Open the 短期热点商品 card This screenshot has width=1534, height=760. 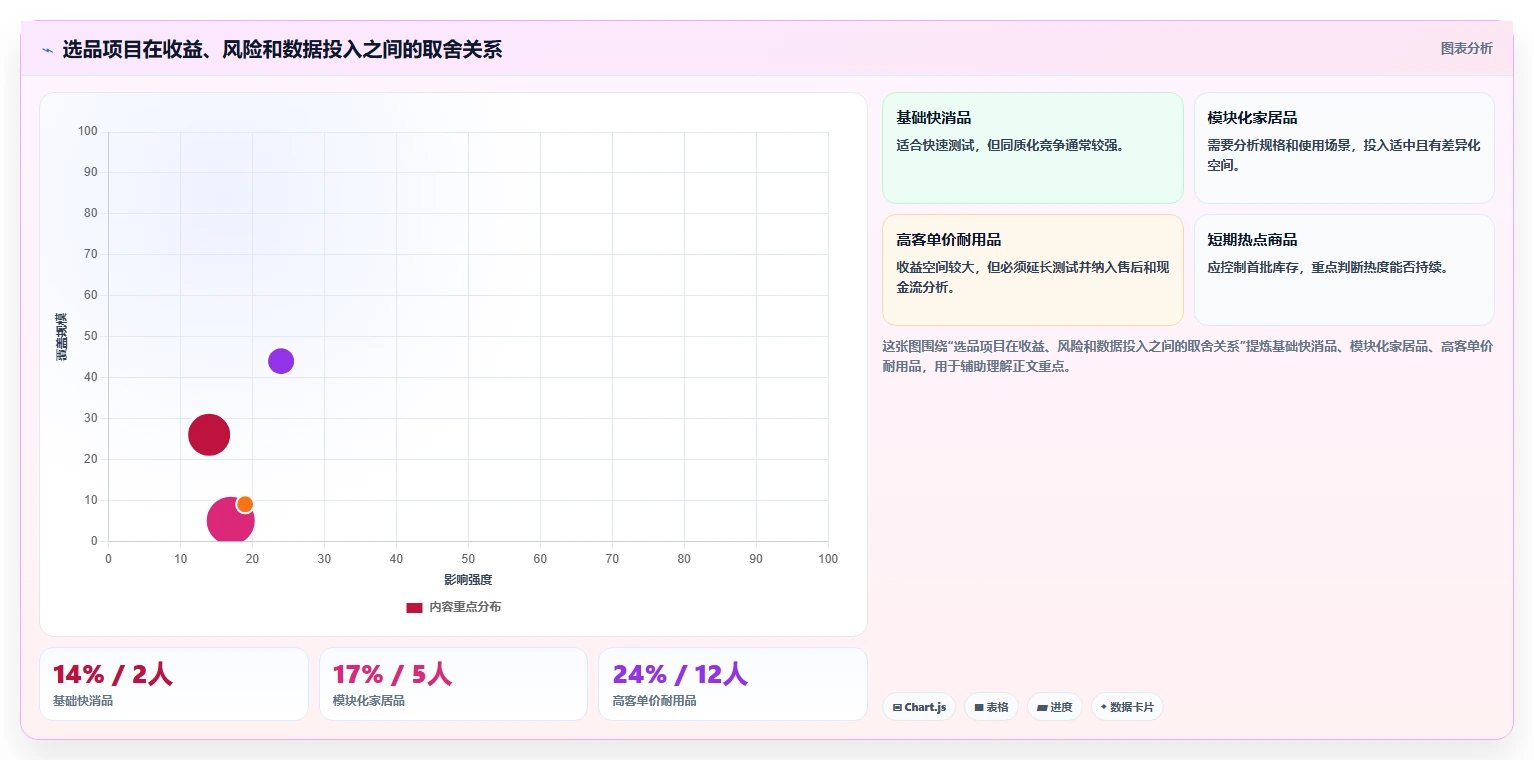(x=1344, y=270)
